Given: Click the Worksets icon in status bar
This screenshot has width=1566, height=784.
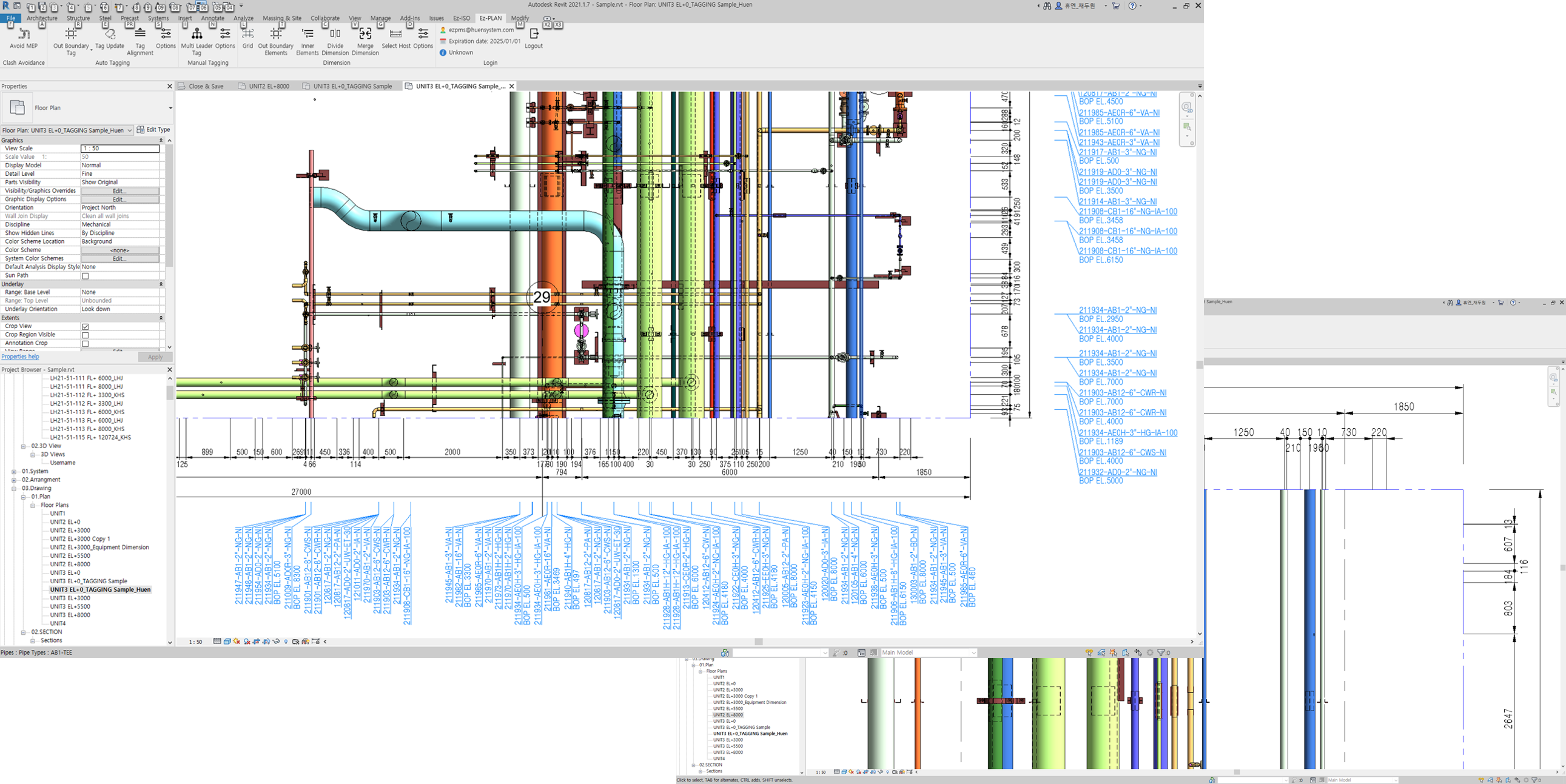Looking at the screenshot, I should click(725, 652).
